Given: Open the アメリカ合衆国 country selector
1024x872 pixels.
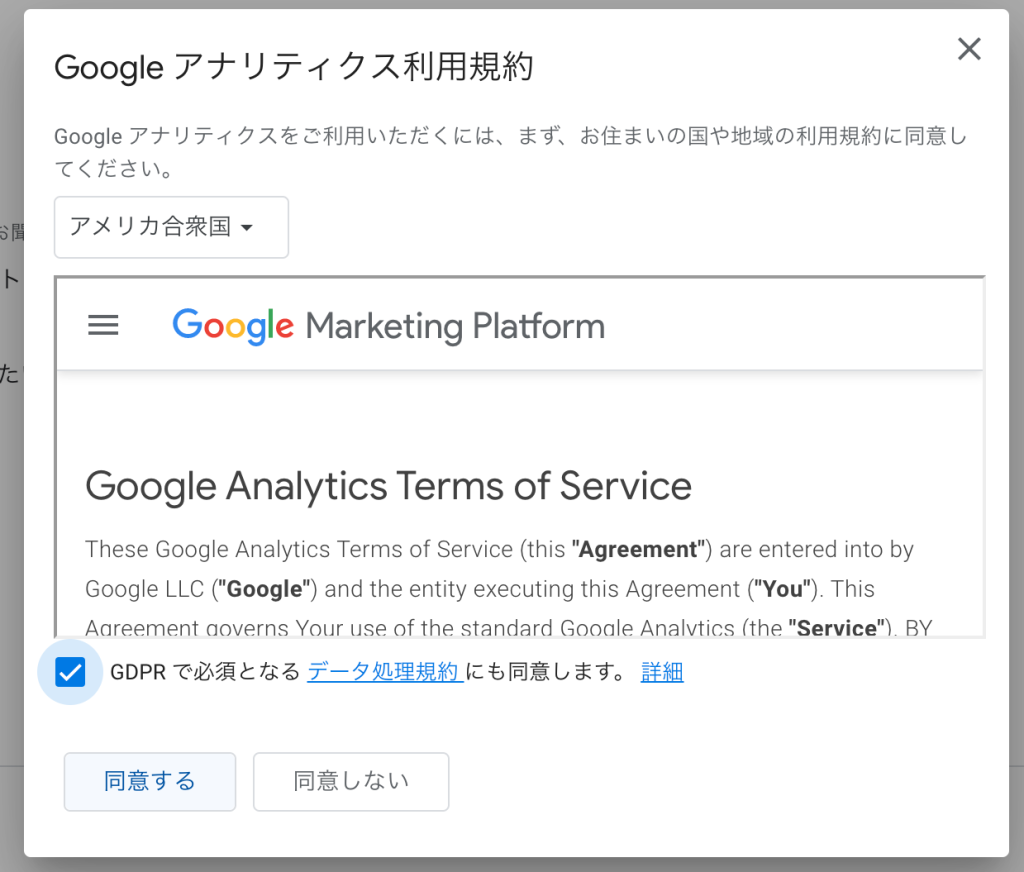Looking at the screenshot, I should (x=171, y=227).
